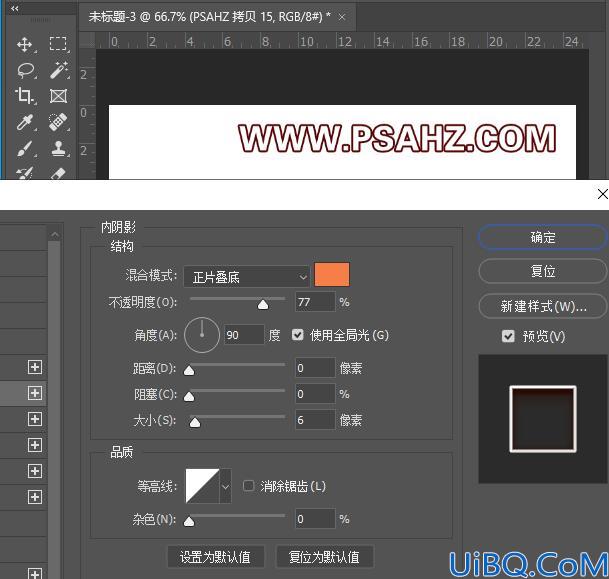This screenshot has width=609, height=579.
Task: Open the 等高线 contour thumbnail editor
Action: point(202,486)
